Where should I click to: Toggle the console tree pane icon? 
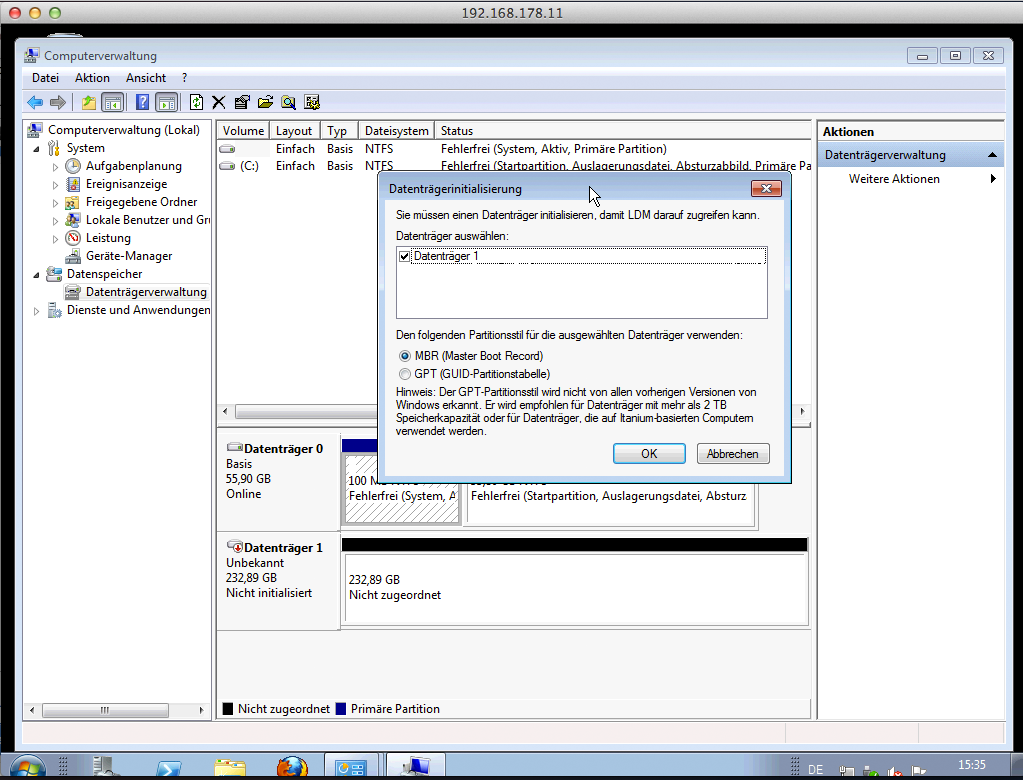tap(113, 102)
